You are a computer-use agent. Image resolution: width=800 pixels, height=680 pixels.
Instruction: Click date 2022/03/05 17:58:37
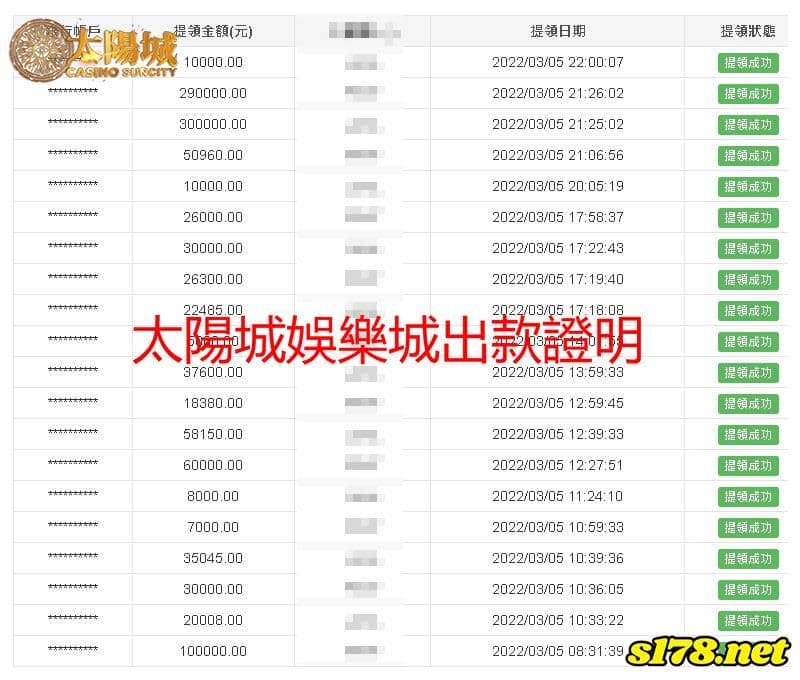tap(558, 217)
